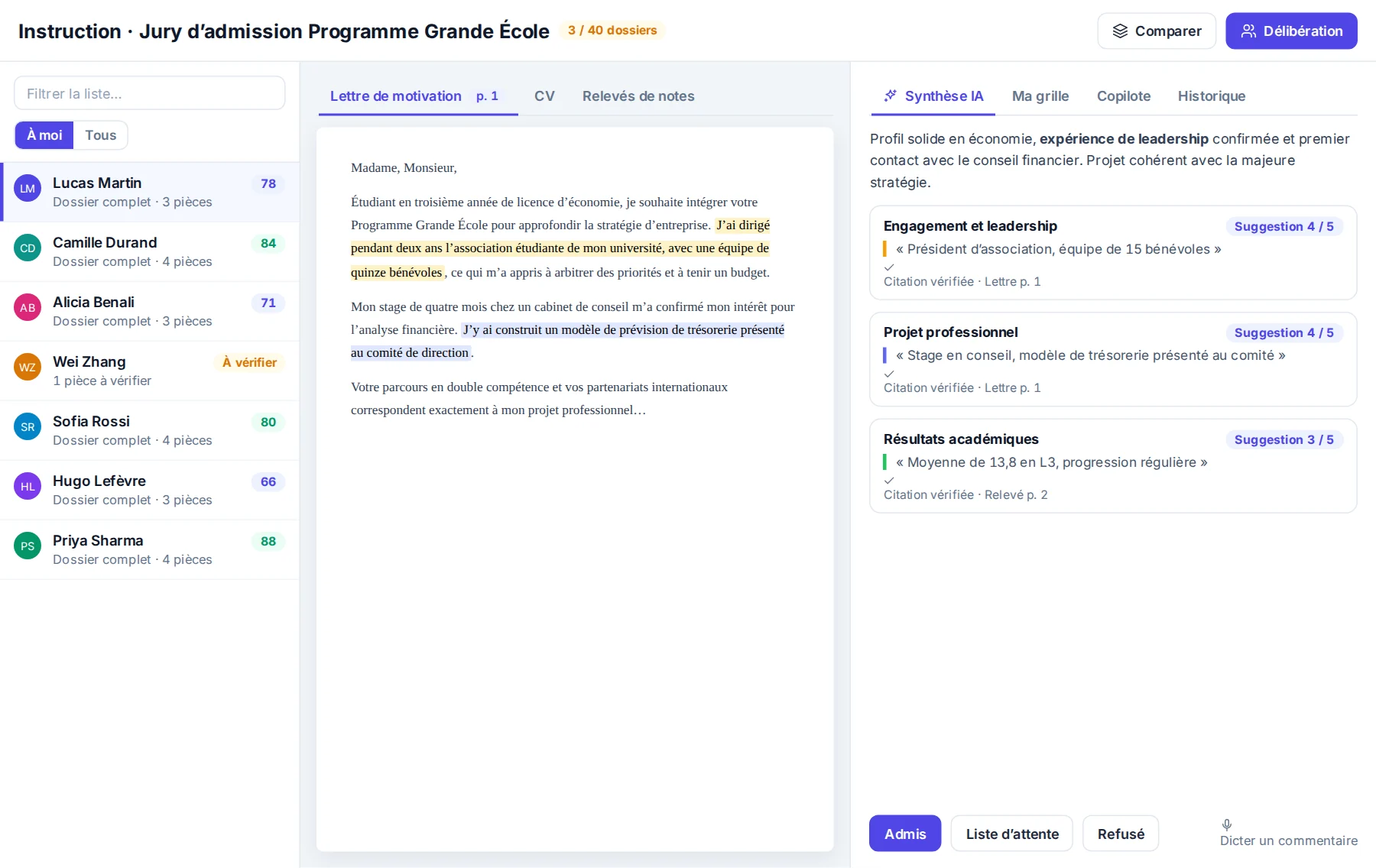
Task: Open the Ma grille tab
Action: [1040, 96]
